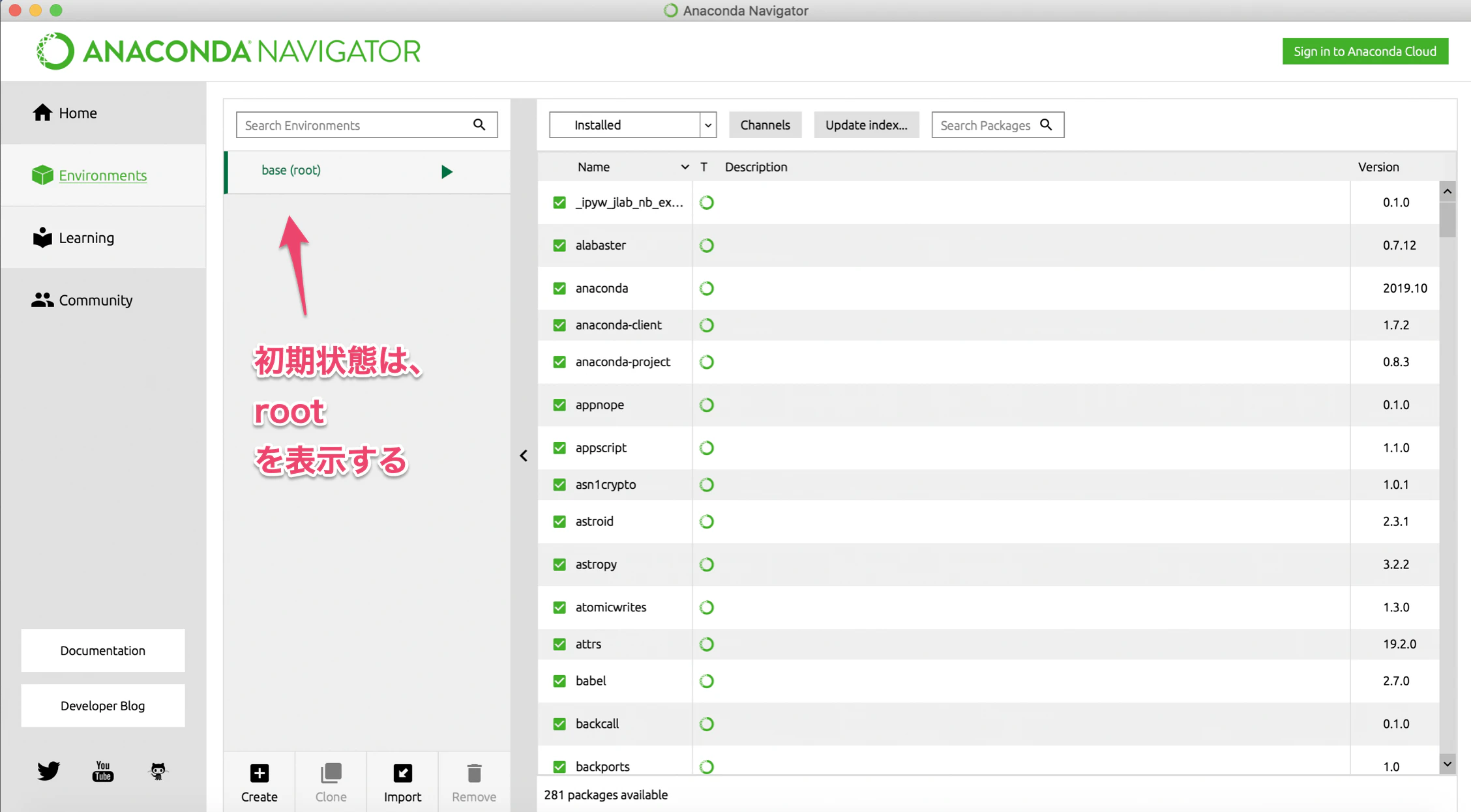Uncheck the alabaster package checkbox

(559, 246)
